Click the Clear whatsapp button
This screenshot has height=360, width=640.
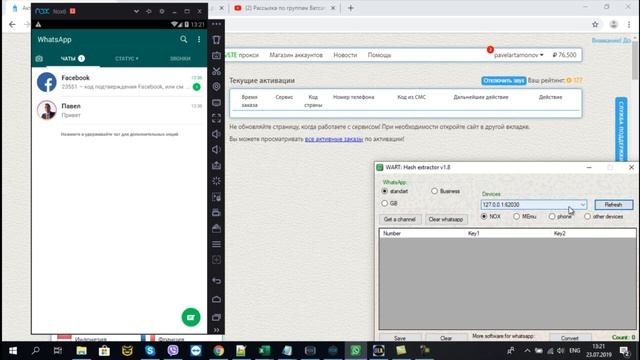[x=446, y=219]
